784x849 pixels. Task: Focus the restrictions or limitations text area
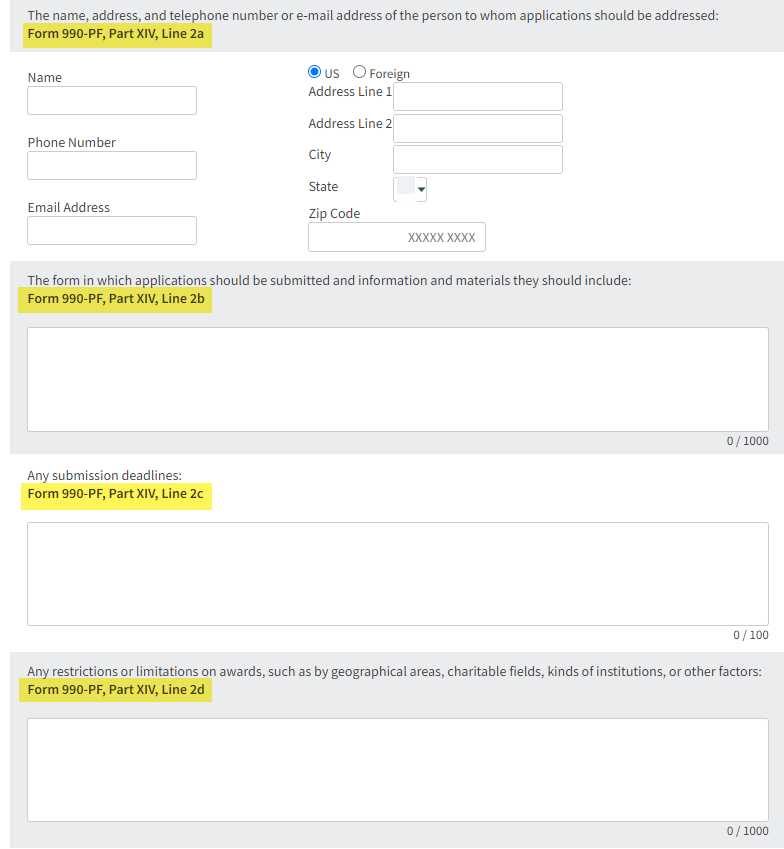[398, 770]
